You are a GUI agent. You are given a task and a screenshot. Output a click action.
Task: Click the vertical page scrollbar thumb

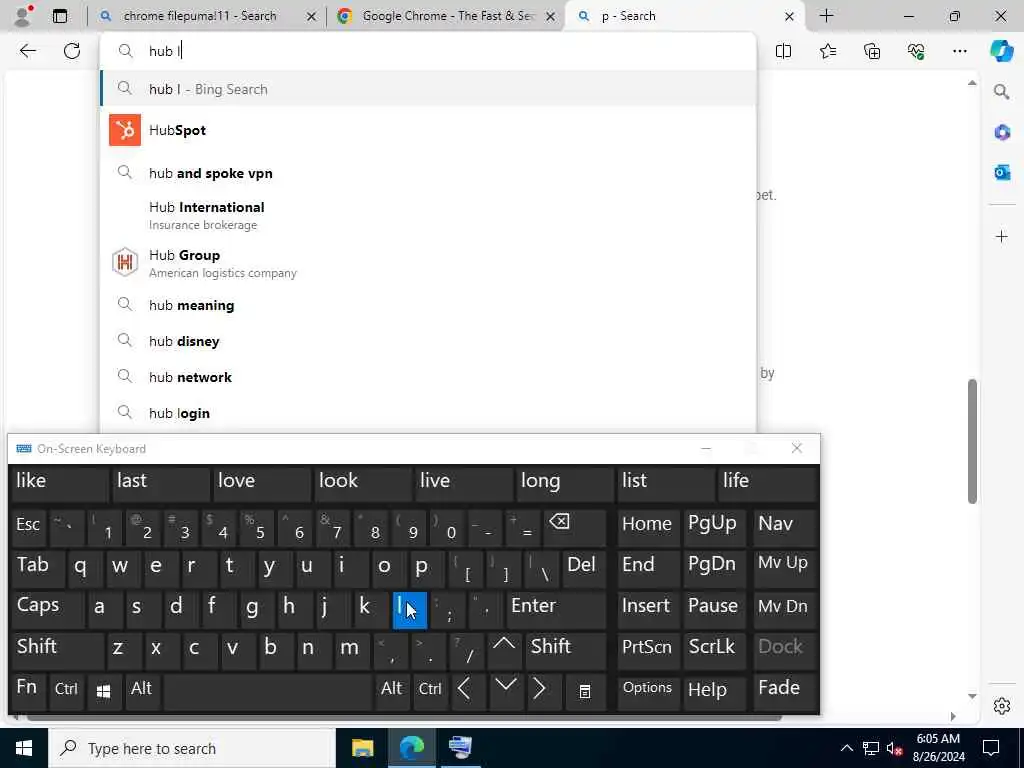[x=972, y=441]
